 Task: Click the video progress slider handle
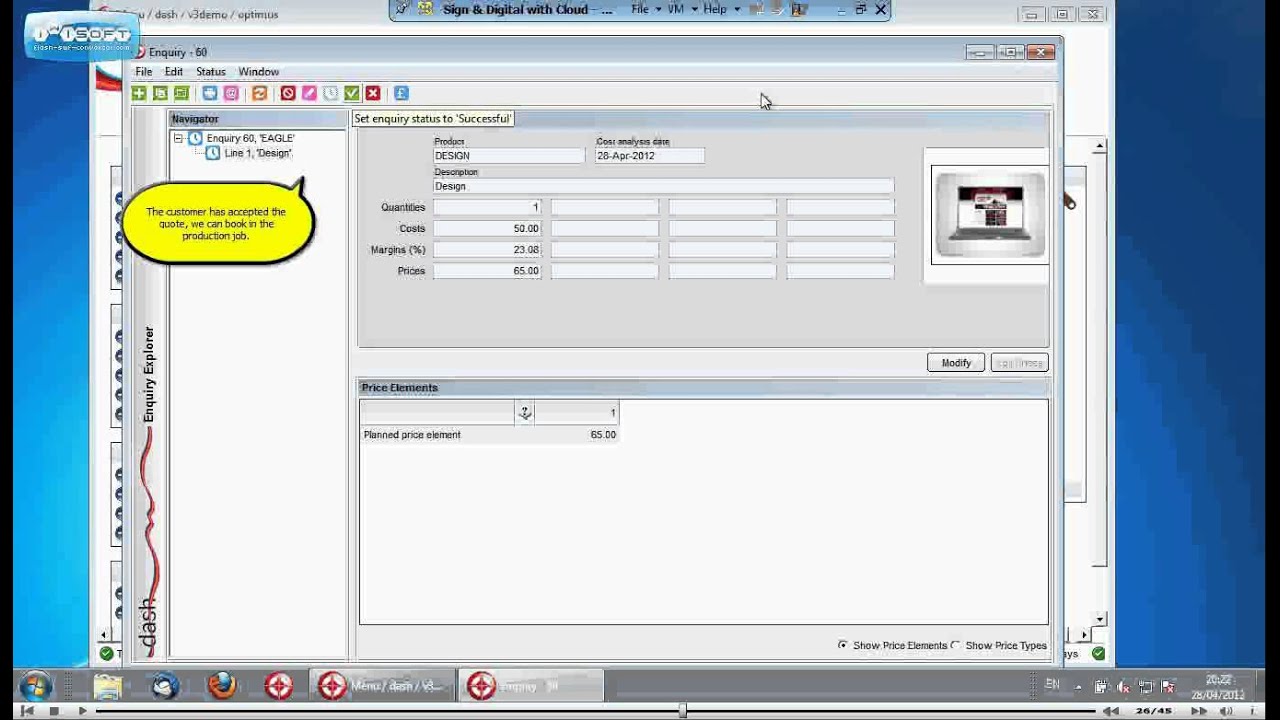(x=682, y=711)
